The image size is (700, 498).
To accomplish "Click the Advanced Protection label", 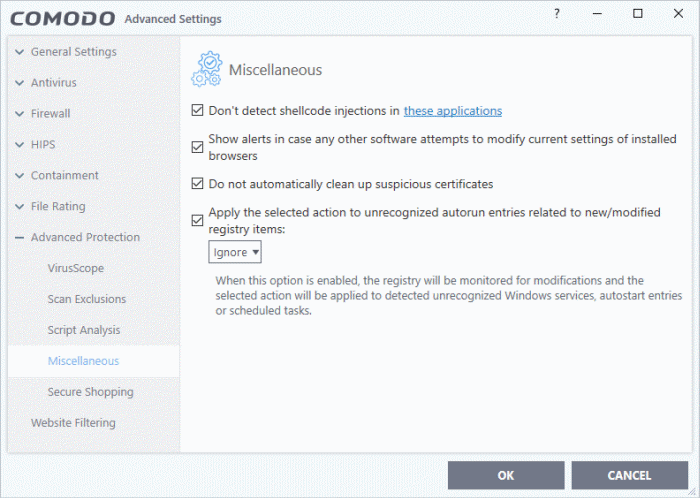I will click(x=85, y=237).
